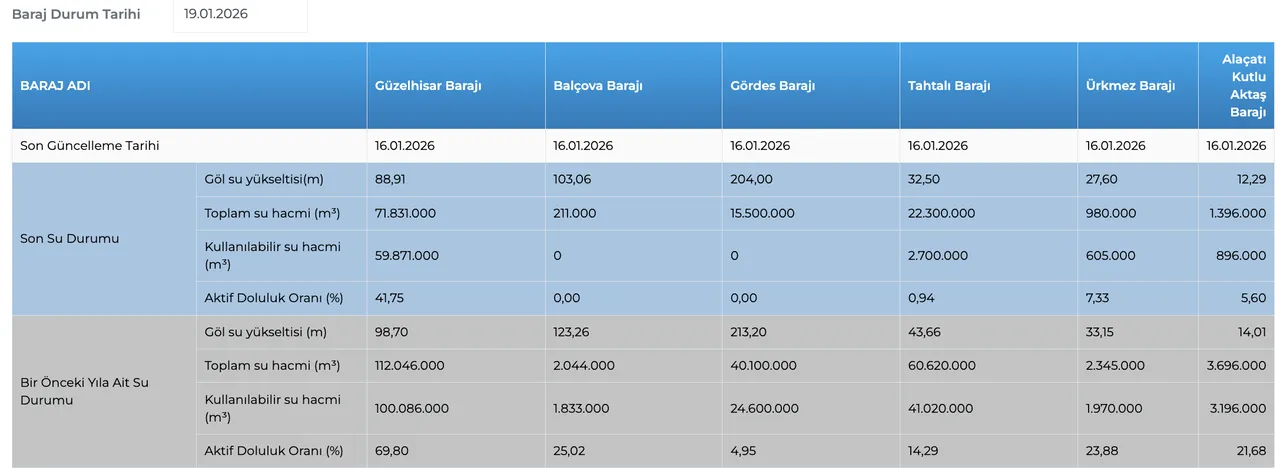Select Gördes's 204,00 water level cell

click(x=751, y=180)
